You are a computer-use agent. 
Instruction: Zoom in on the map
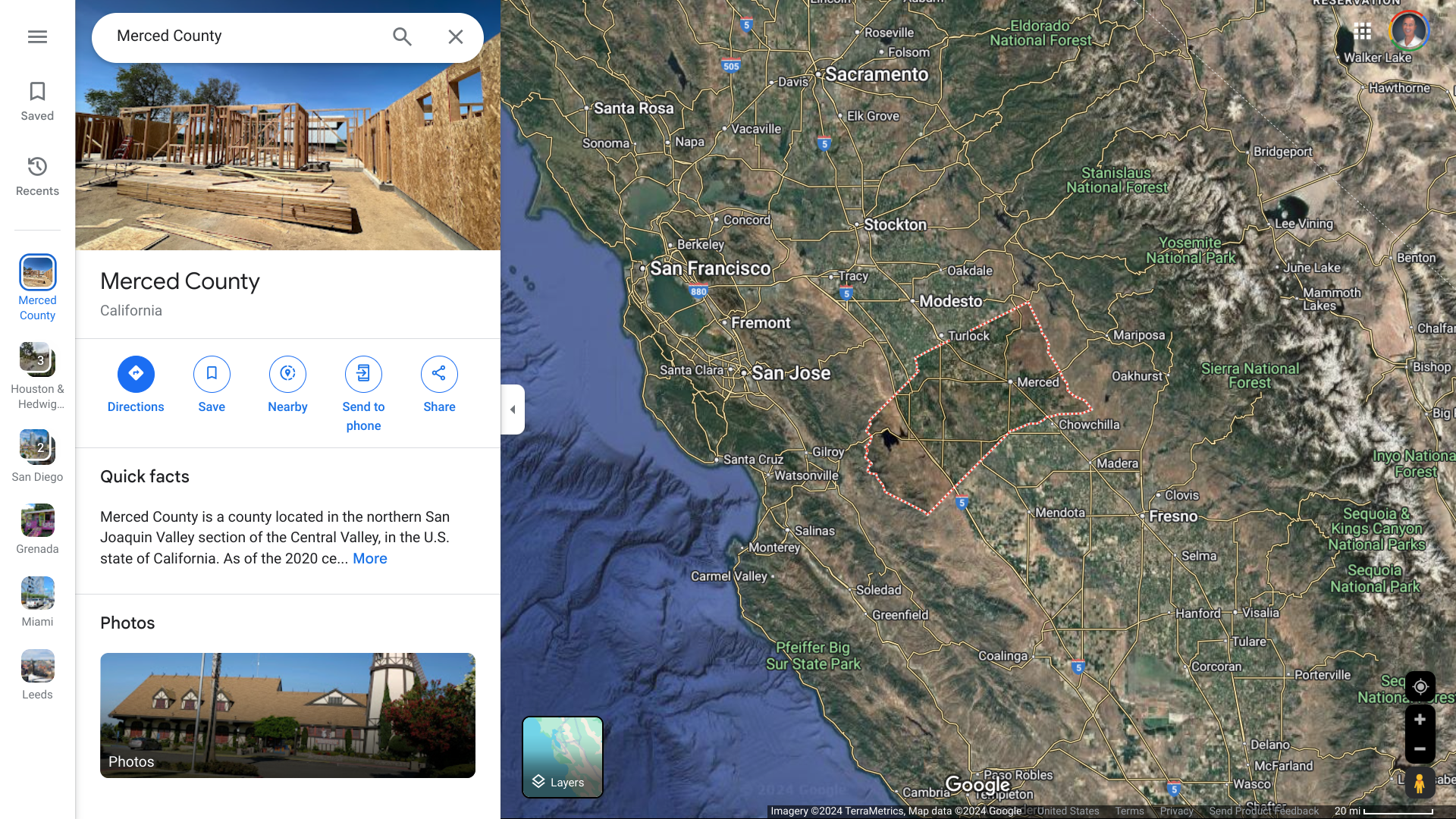(1420, 720)
